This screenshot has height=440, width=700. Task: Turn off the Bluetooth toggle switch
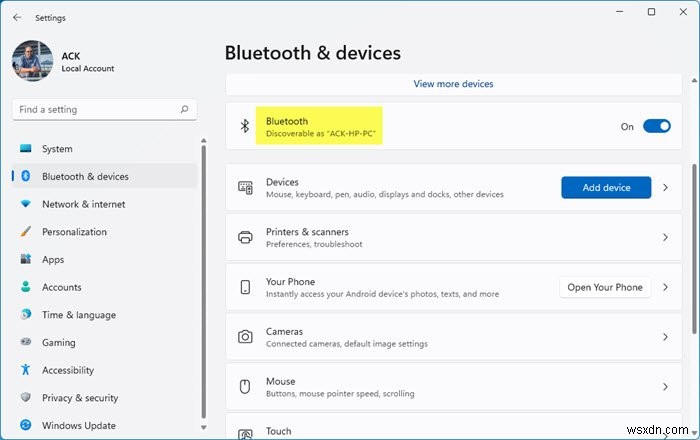click(x=657, y=126)
